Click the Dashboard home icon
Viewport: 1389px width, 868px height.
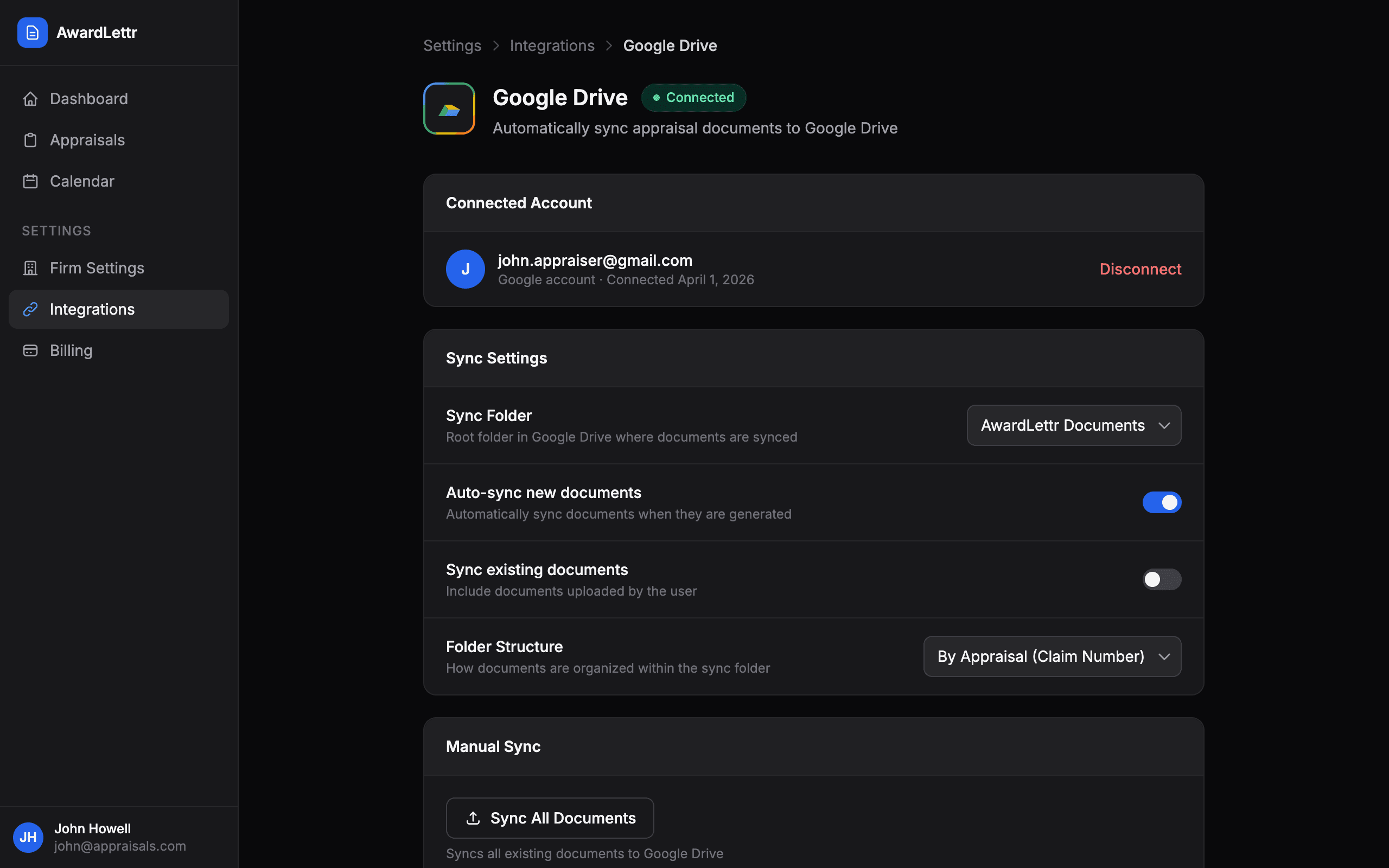[30, 99]
